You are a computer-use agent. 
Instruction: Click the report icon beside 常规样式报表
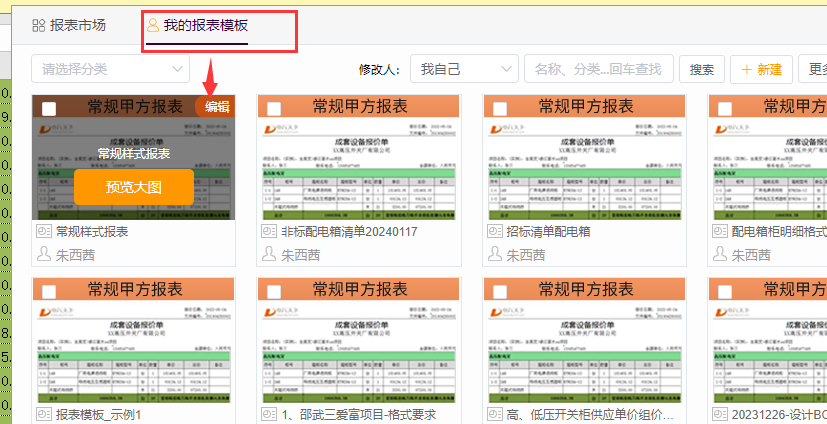[x=44, y=231]
